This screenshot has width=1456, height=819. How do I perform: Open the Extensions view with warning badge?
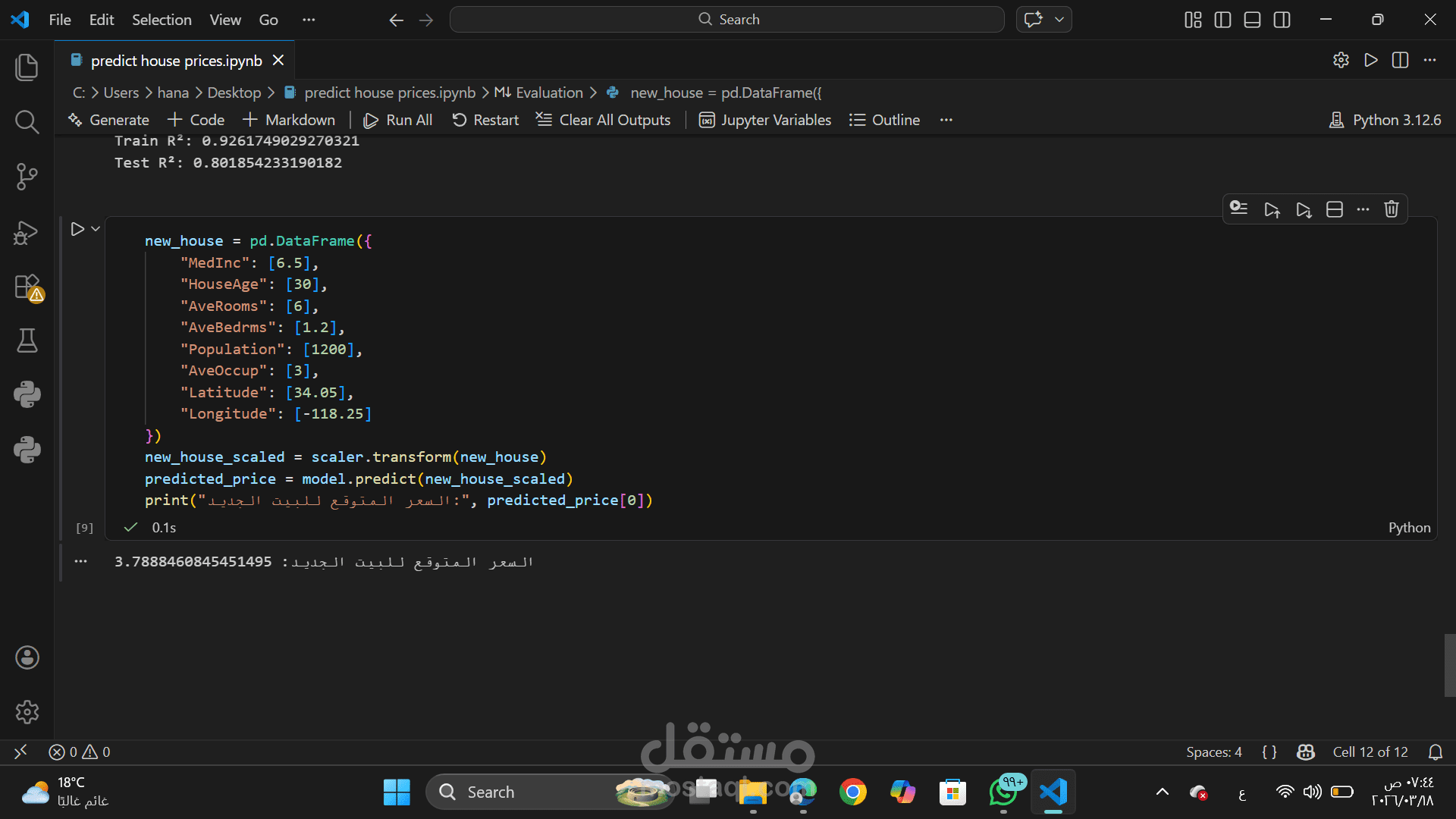click(27, 287)
